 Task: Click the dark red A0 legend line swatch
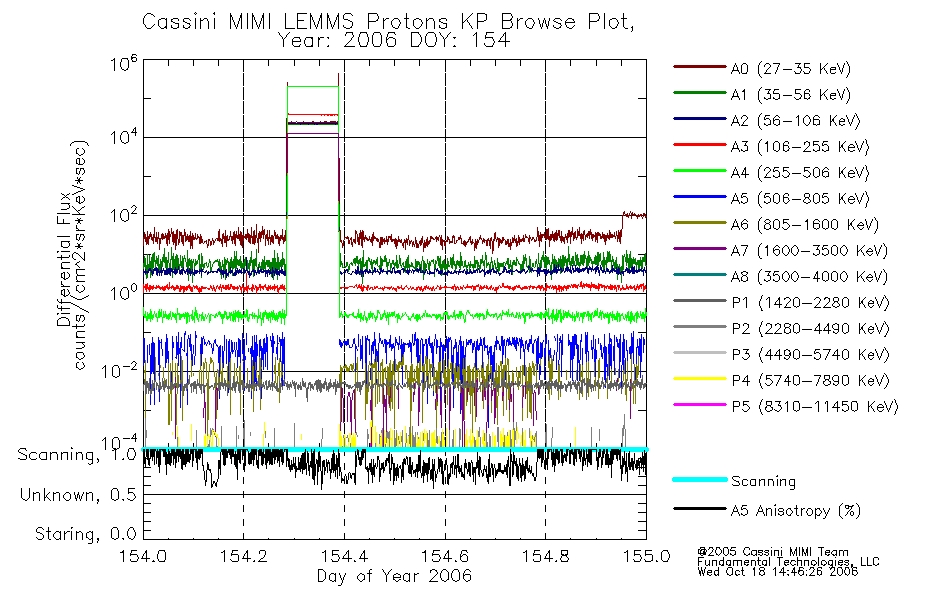pyautogui.click(x=699, y=67)
